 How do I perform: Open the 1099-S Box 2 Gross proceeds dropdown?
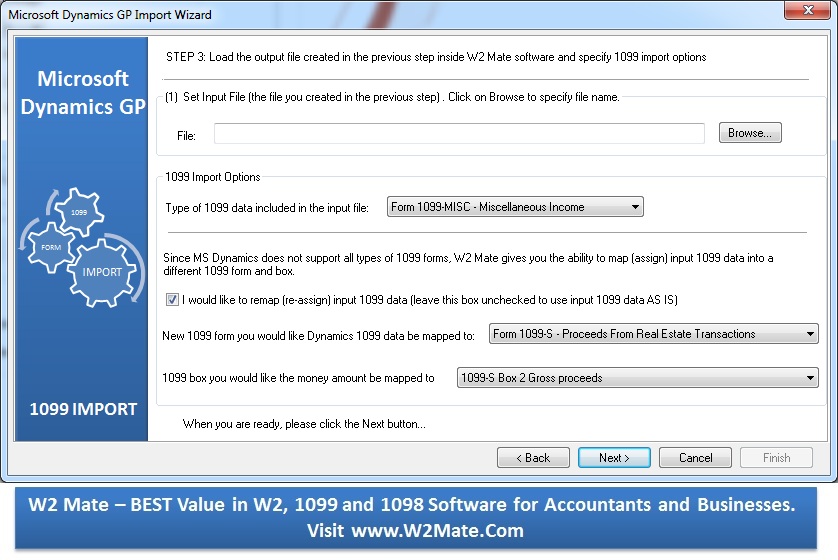pos(637,378)
